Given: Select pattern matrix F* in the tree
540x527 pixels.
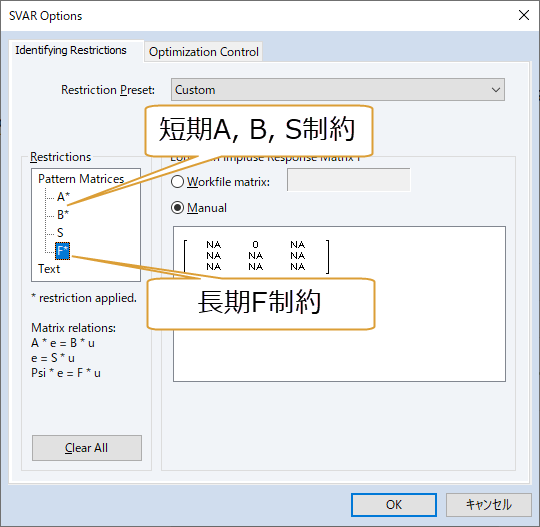Looking at the screenshot, I should [63, 251].
